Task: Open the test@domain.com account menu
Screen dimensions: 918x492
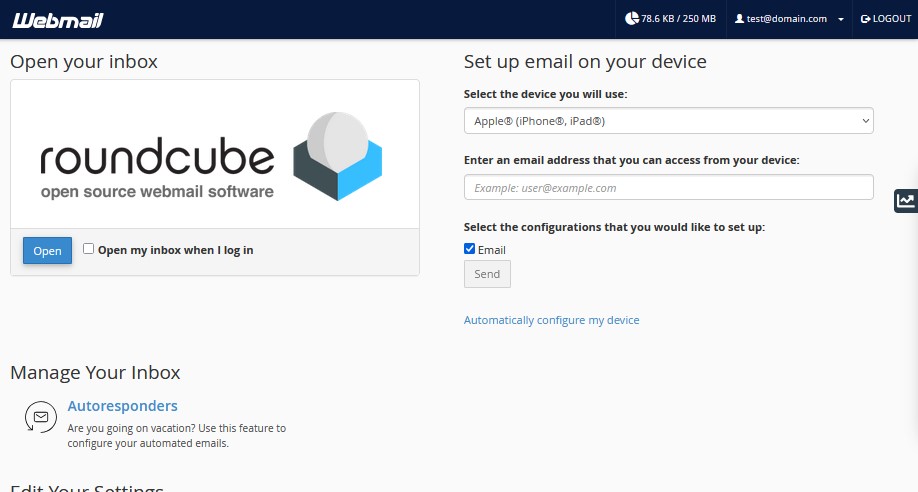Action: [780, 19]
